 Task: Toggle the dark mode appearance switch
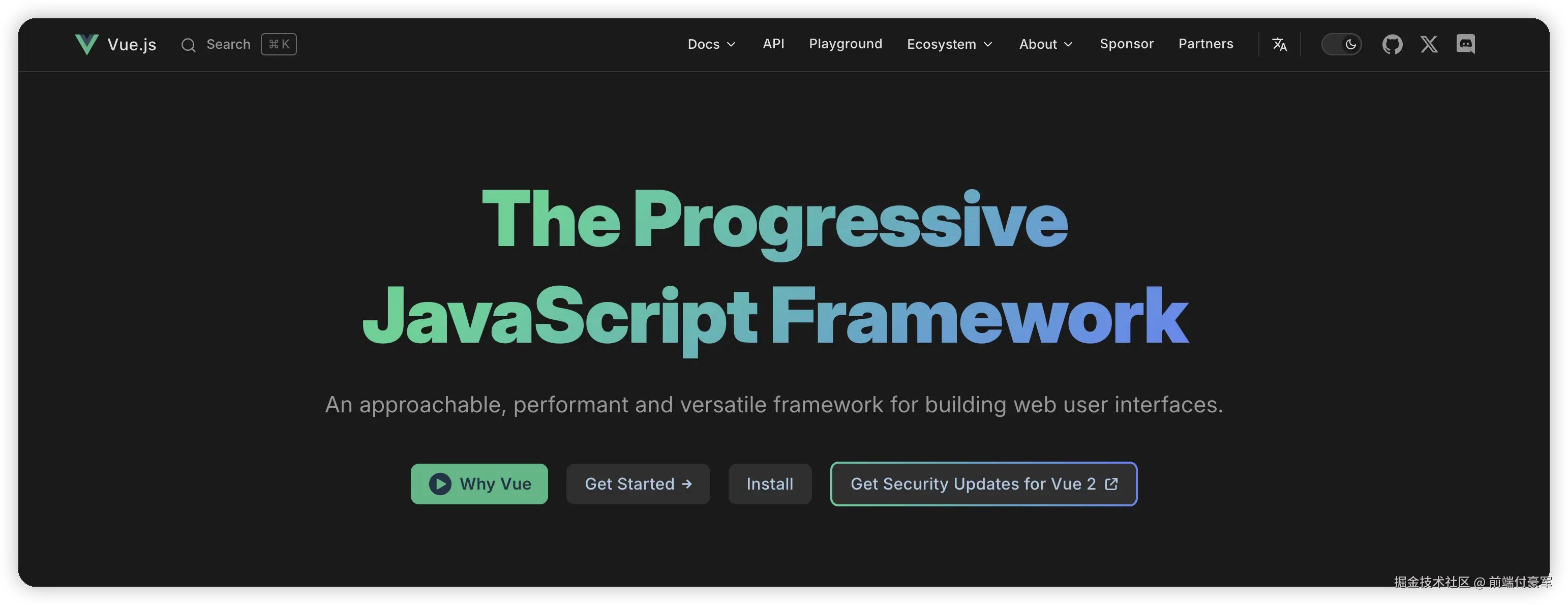tap(1341, 44)
